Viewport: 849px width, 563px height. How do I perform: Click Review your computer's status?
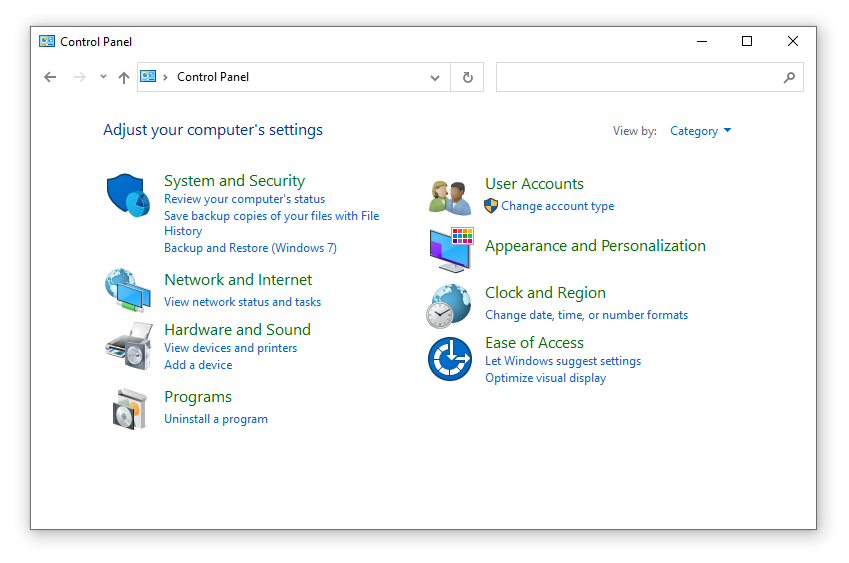pos(245,199)
